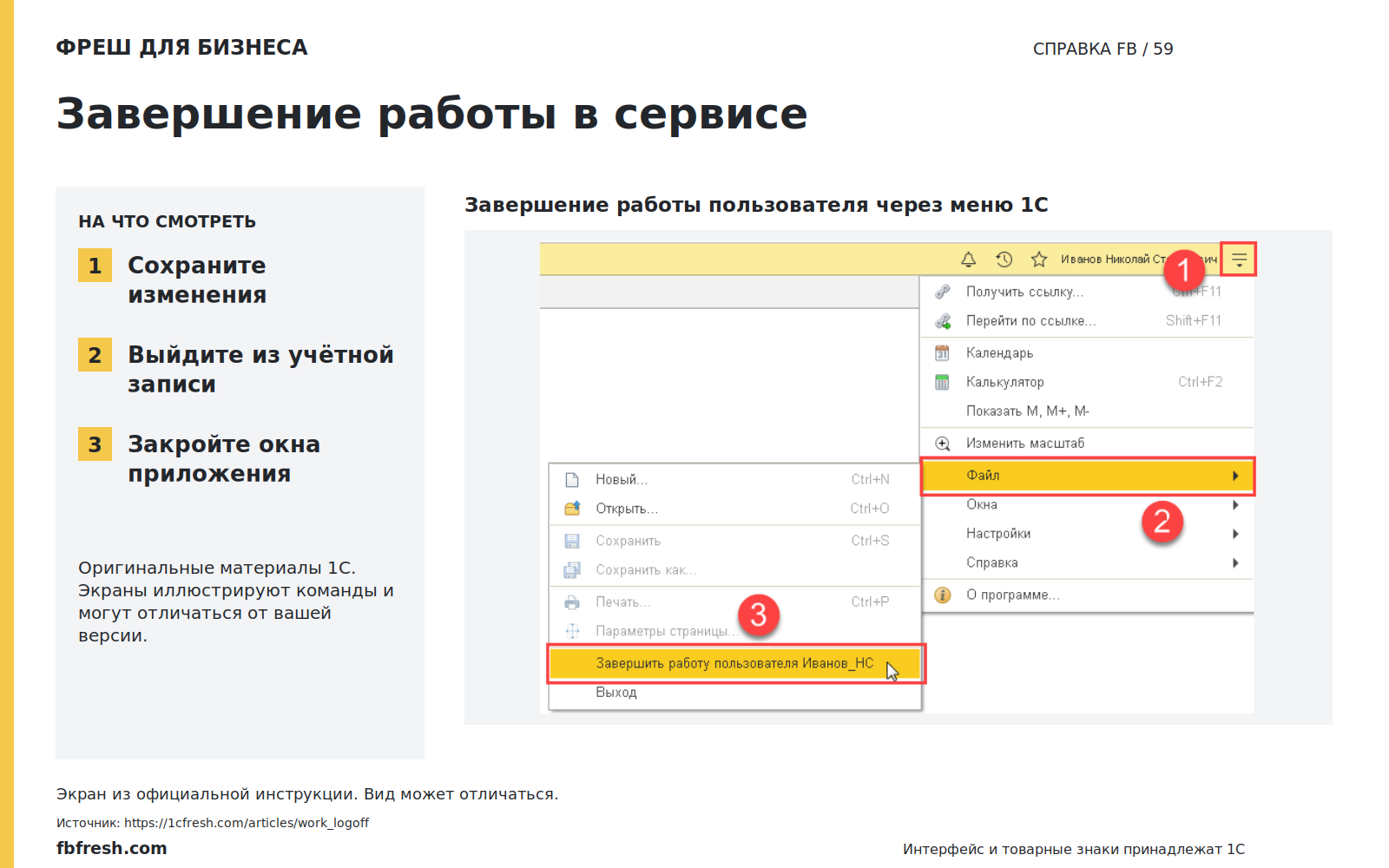
Task: Click the Открыть folder icon
Action: click(x=572, y=509)
